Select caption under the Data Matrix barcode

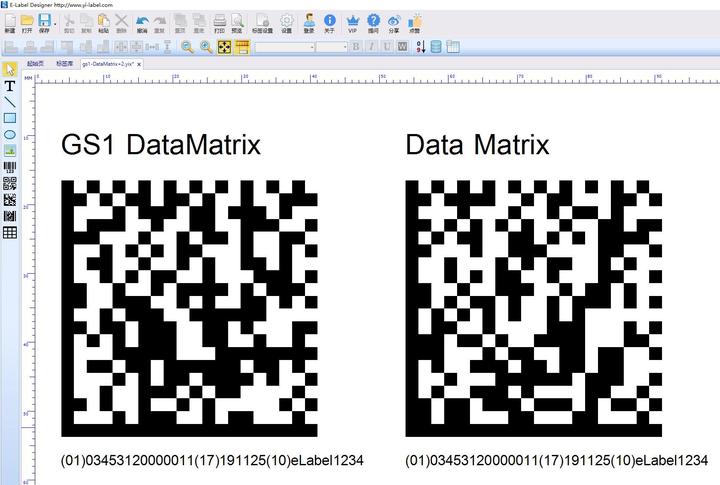(x=557, y=460)
